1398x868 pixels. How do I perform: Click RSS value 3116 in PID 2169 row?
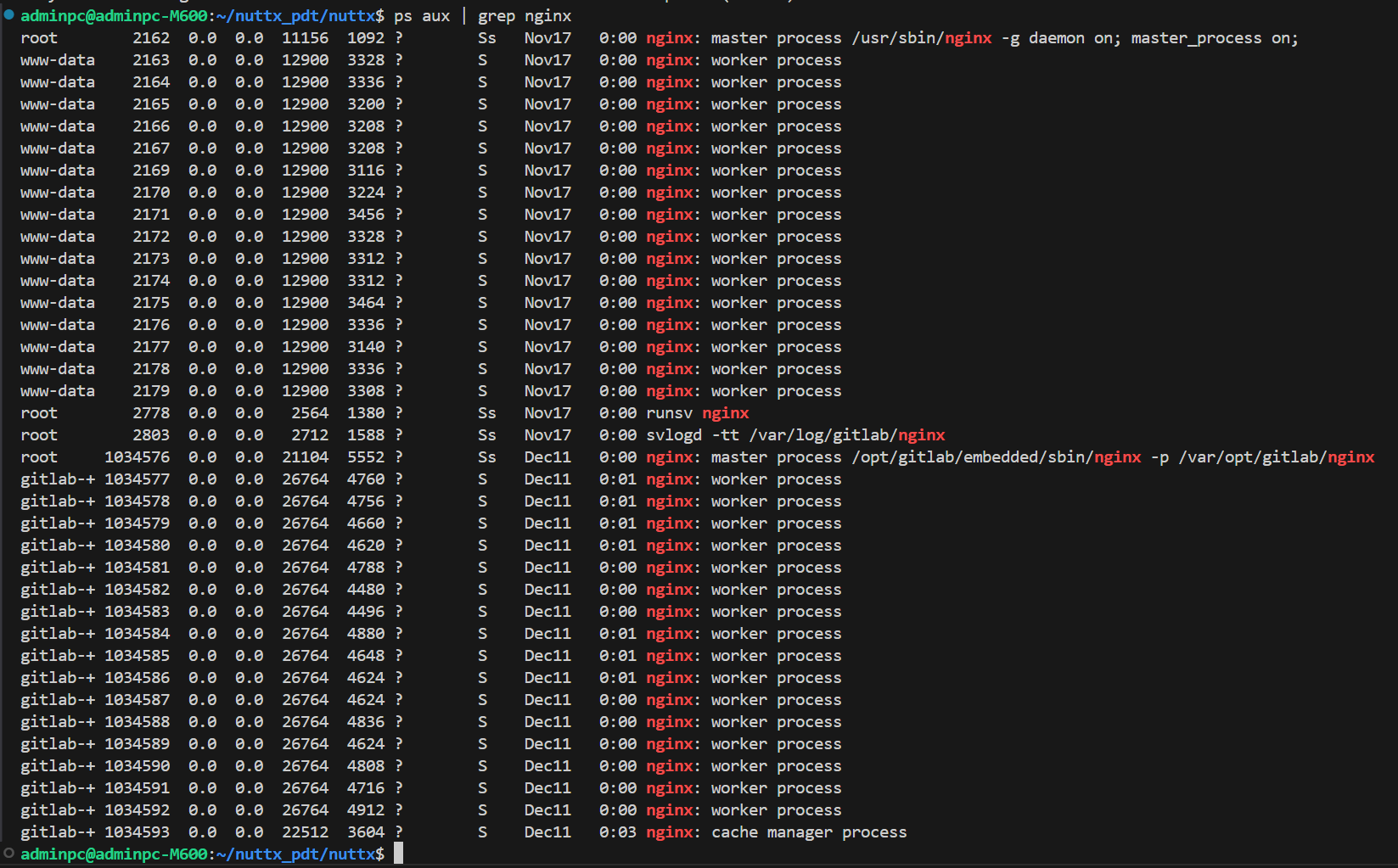[366, 171]
